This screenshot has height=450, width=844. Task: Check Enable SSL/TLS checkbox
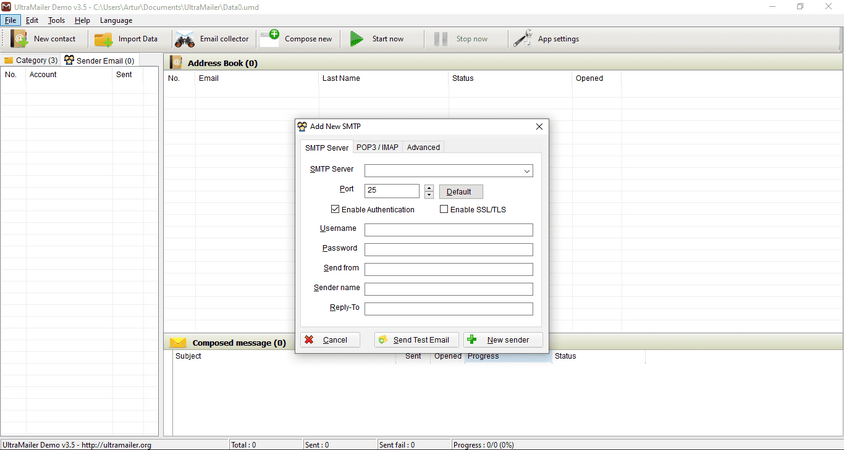[x=444, y=209]
